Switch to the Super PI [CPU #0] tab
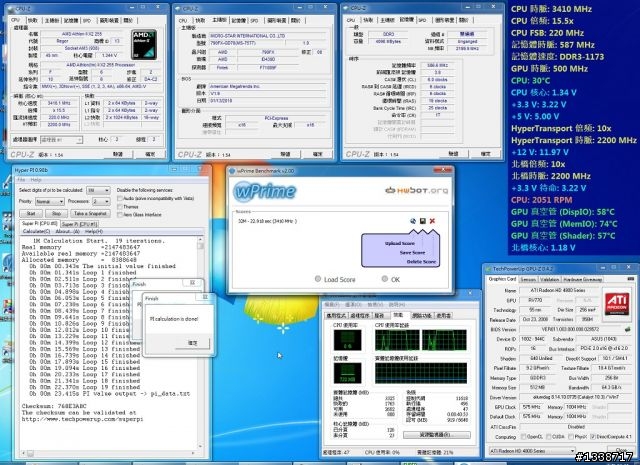The width and height of the screenshot is (640, 465). click(x=40, y=223)
